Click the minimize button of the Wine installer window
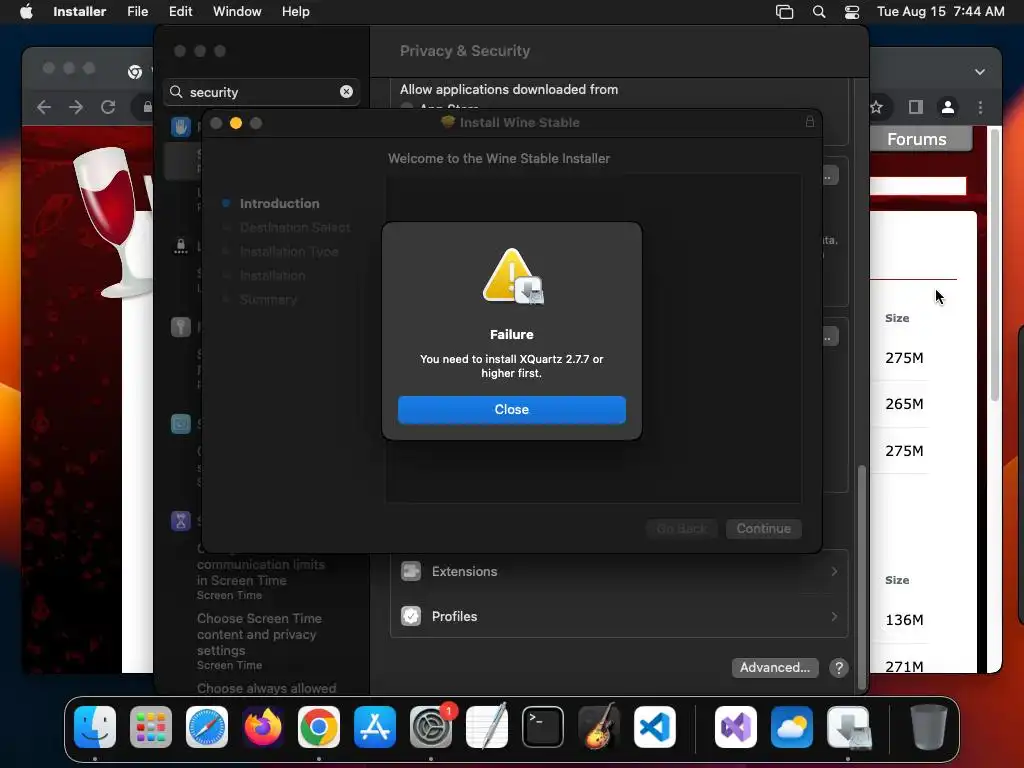This screenshot has width=1024, height=768. point(236,123)
